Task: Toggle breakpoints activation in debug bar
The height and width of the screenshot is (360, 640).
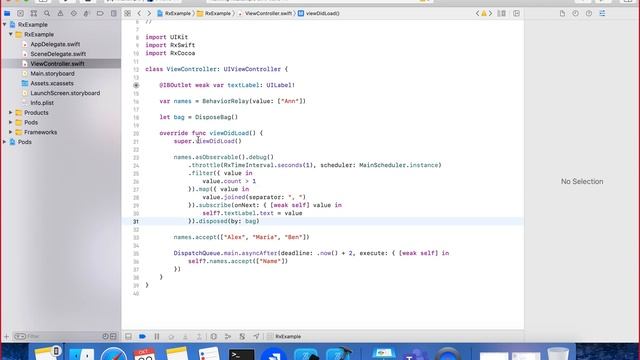Action: 142,336
